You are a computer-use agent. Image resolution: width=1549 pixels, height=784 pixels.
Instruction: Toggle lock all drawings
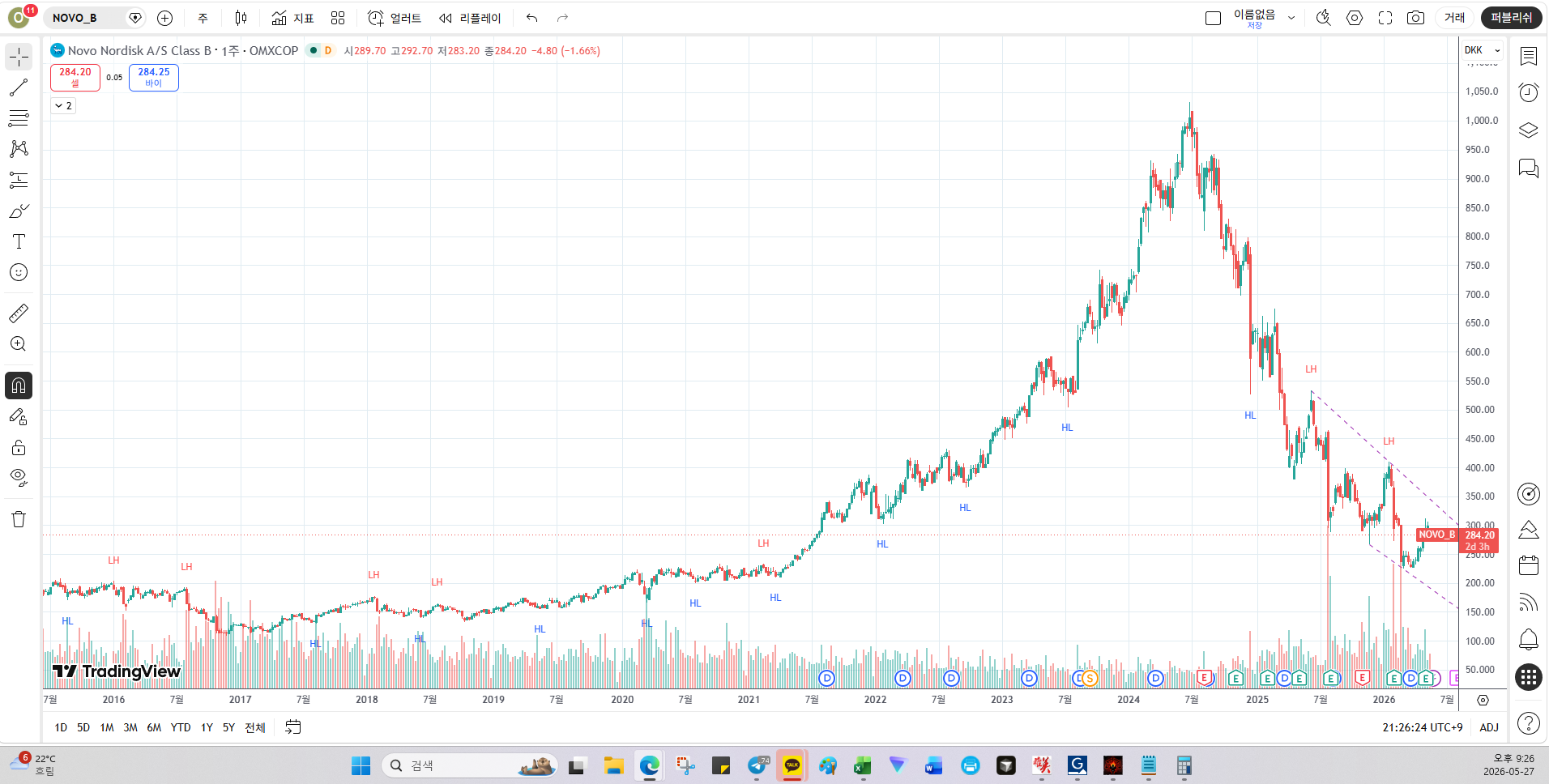coord(19,447)
